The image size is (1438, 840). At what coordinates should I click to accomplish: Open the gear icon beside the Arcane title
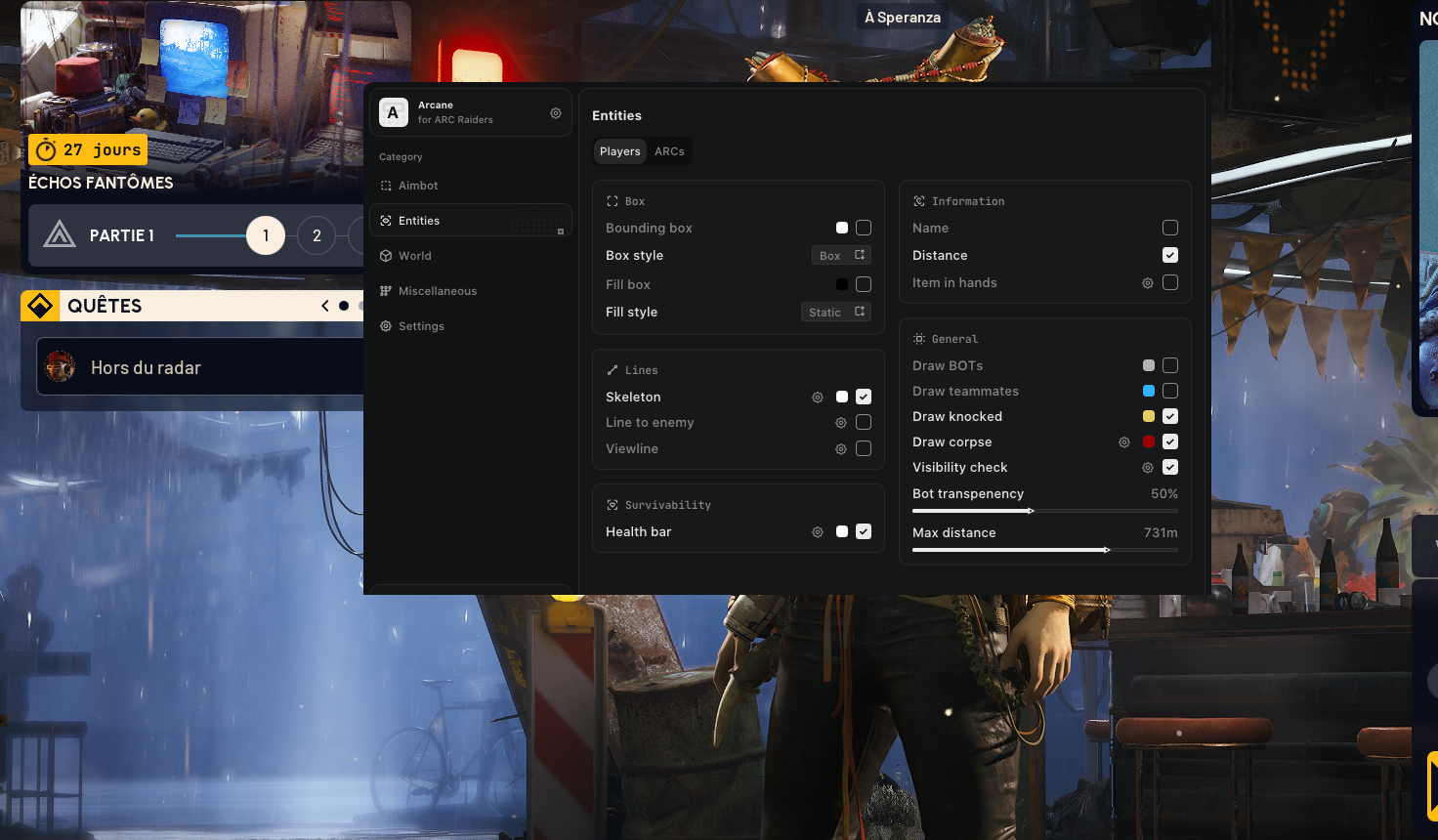coord(556,113)
